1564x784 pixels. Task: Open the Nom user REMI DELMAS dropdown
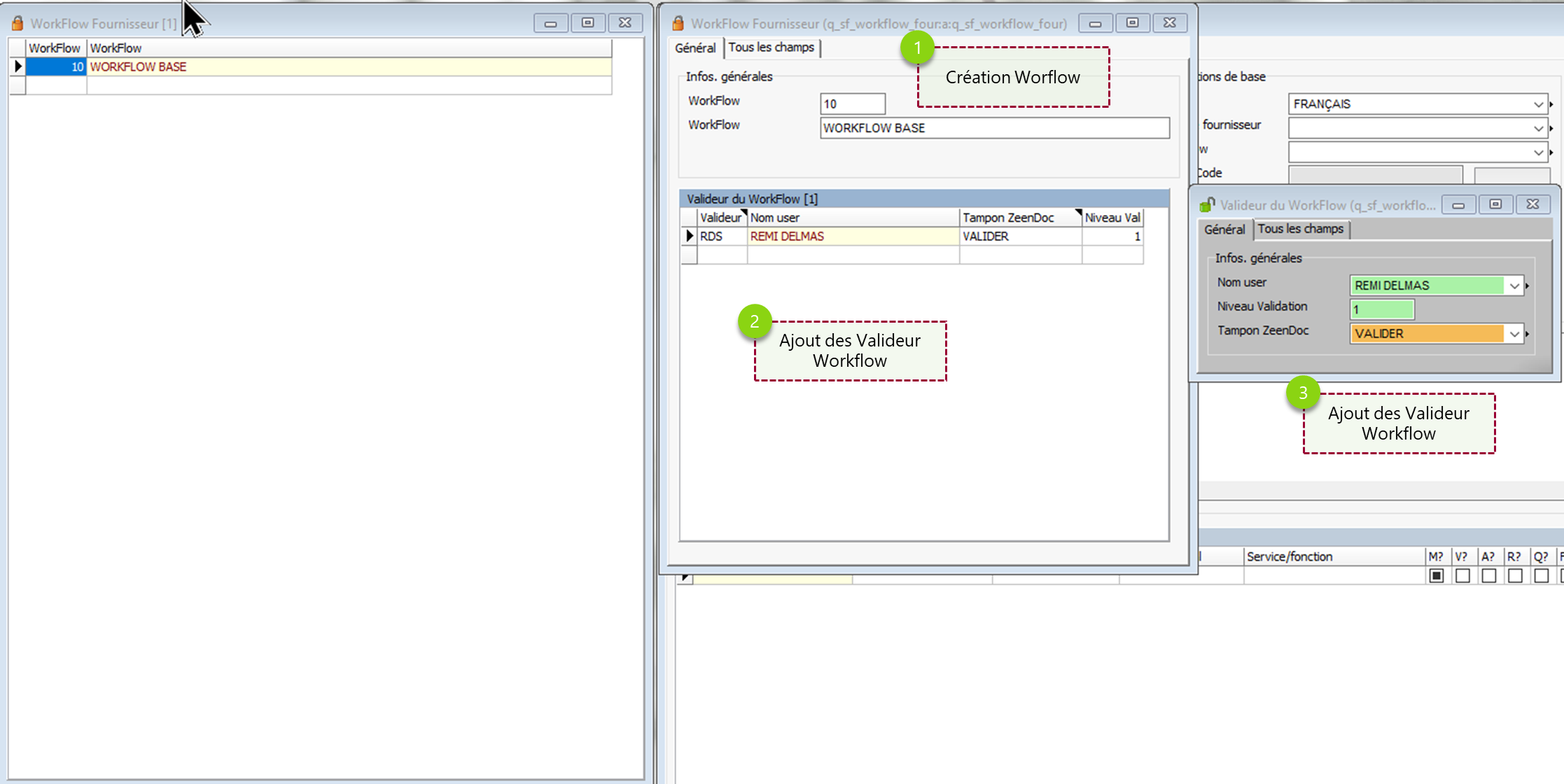pos(1514,286)
